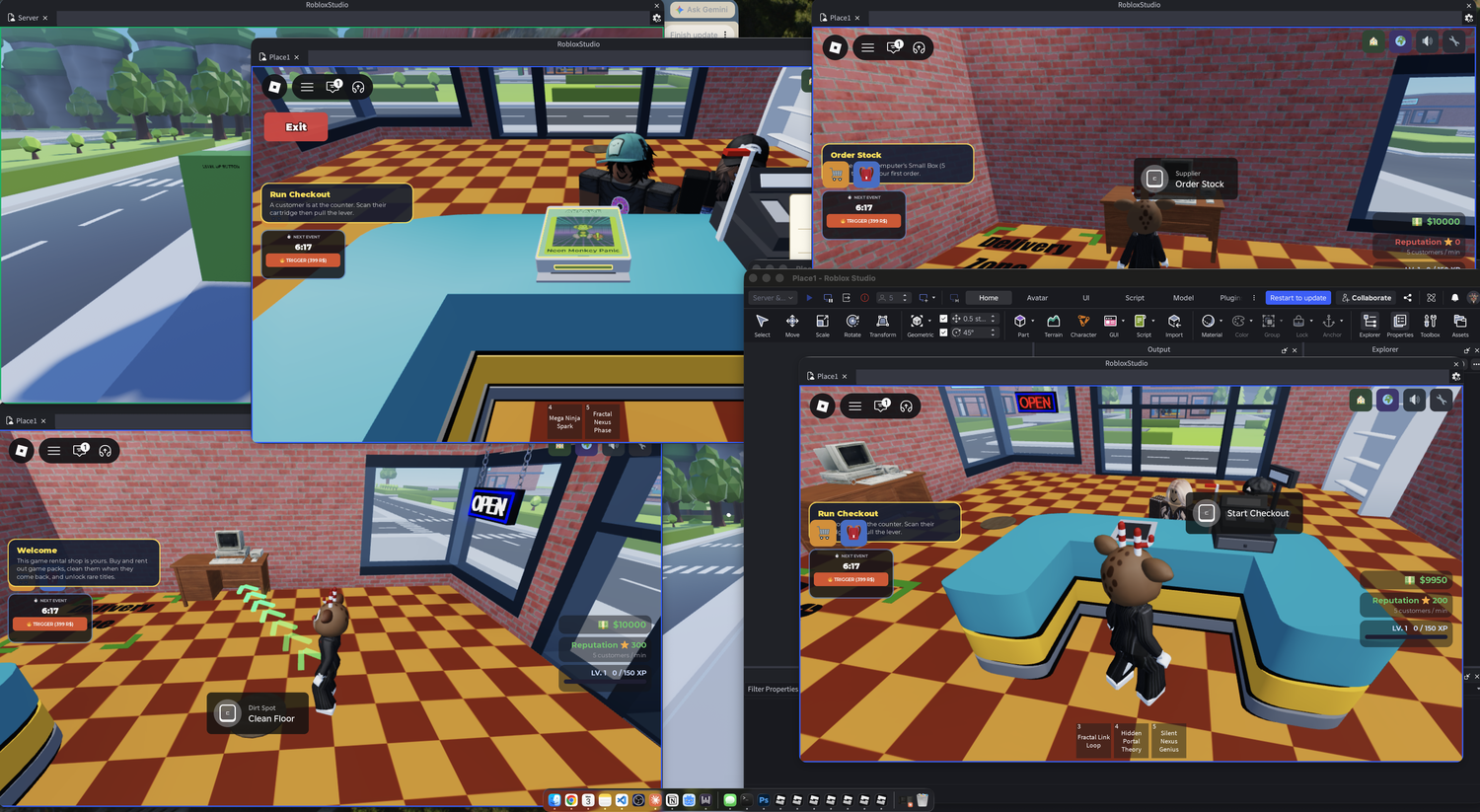Click the headset icon in bottom-right Place1 window
The height and width of the screenshot is (812, 1480).
(906, 406)
